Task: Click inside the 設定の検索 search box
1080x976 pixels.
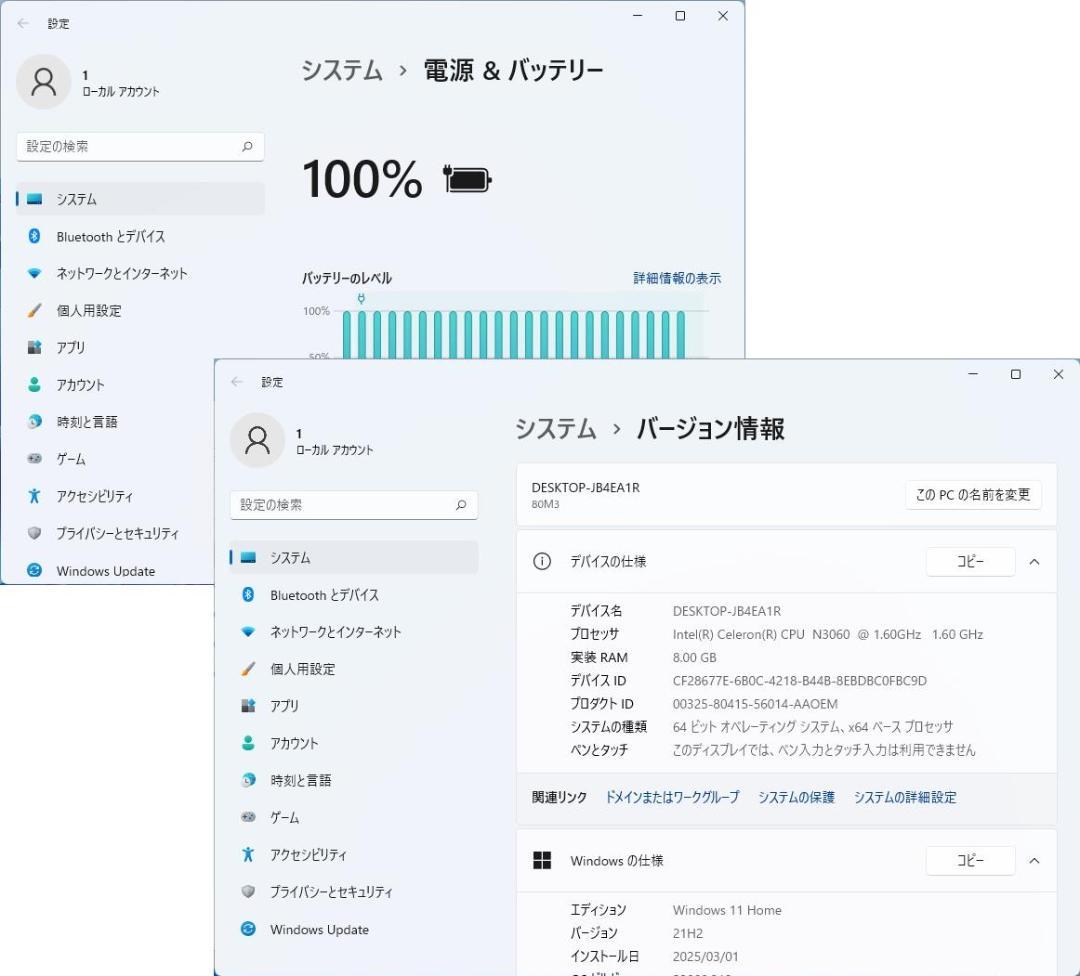Action: [x=353, y=505]
